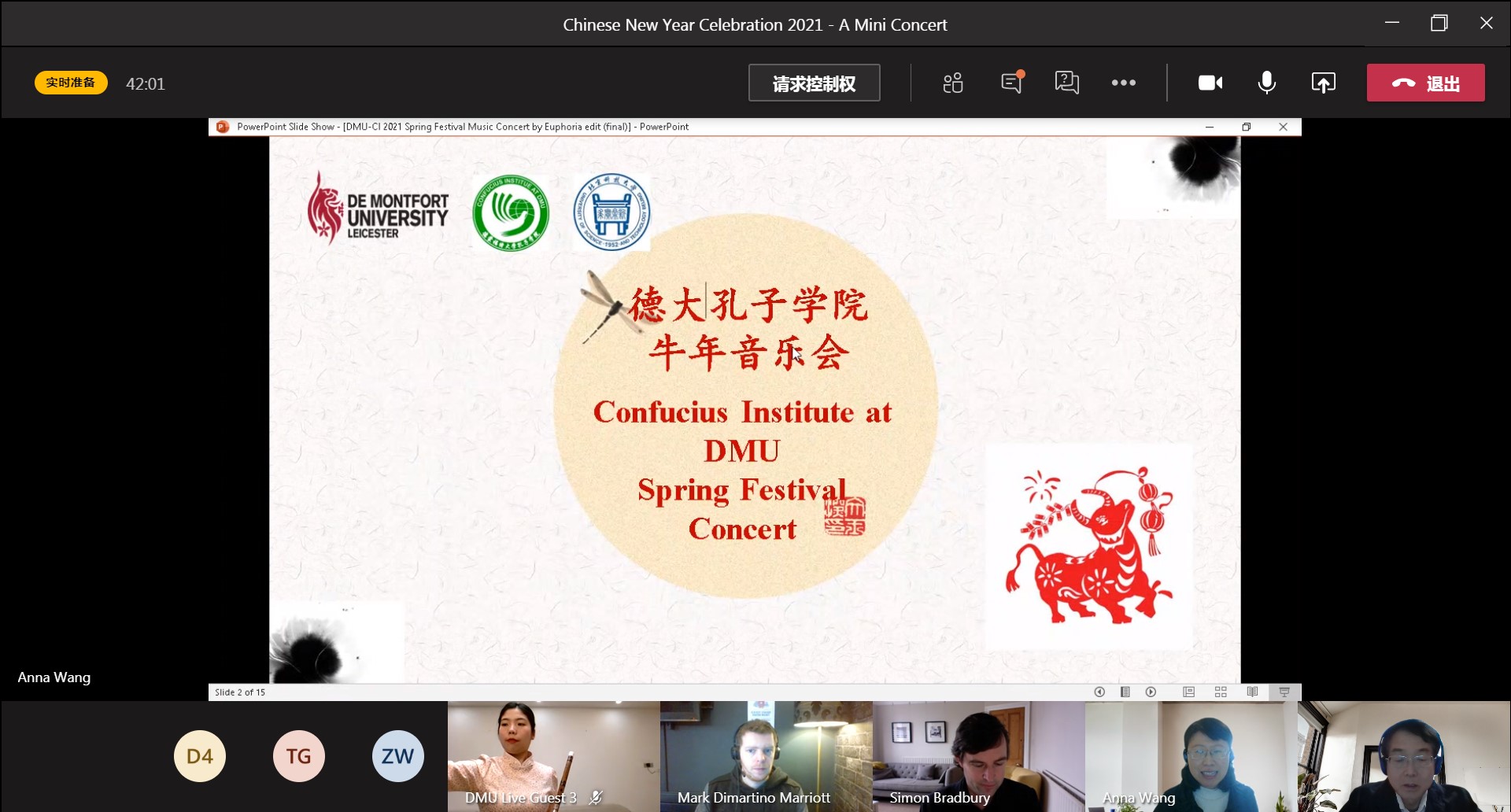1511x812 pixels.
Task: Open the Q&A panel icon
Action: [1066, 83]
